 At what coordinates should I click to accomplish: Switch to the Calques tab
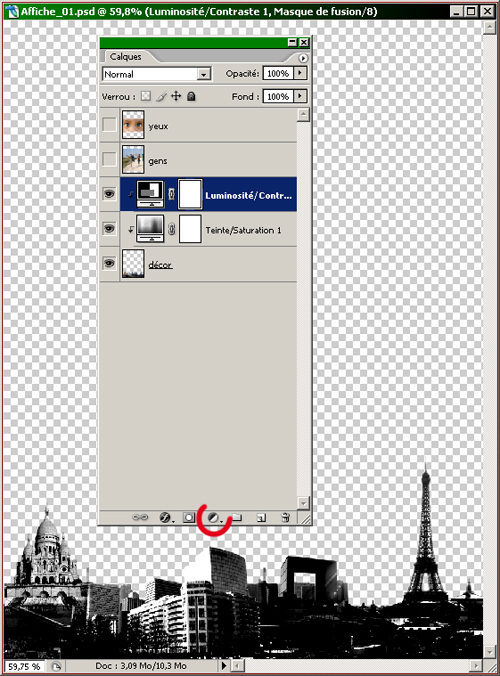click(x=125, y=56)
